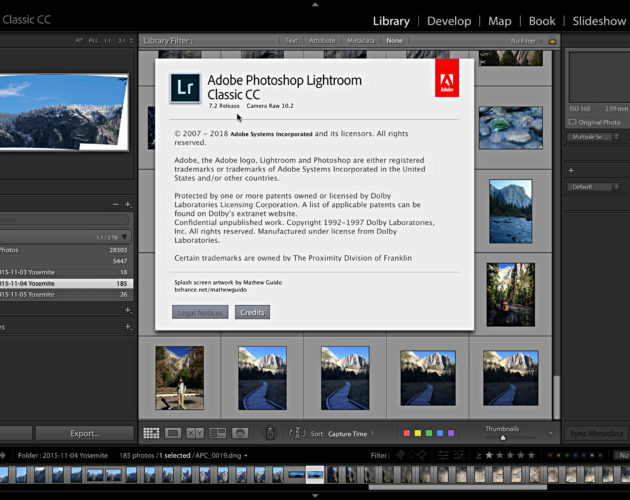Select the 15-11-05 Yosemite folder
This screenshot has width=630, height=500.
click(66, 295)
